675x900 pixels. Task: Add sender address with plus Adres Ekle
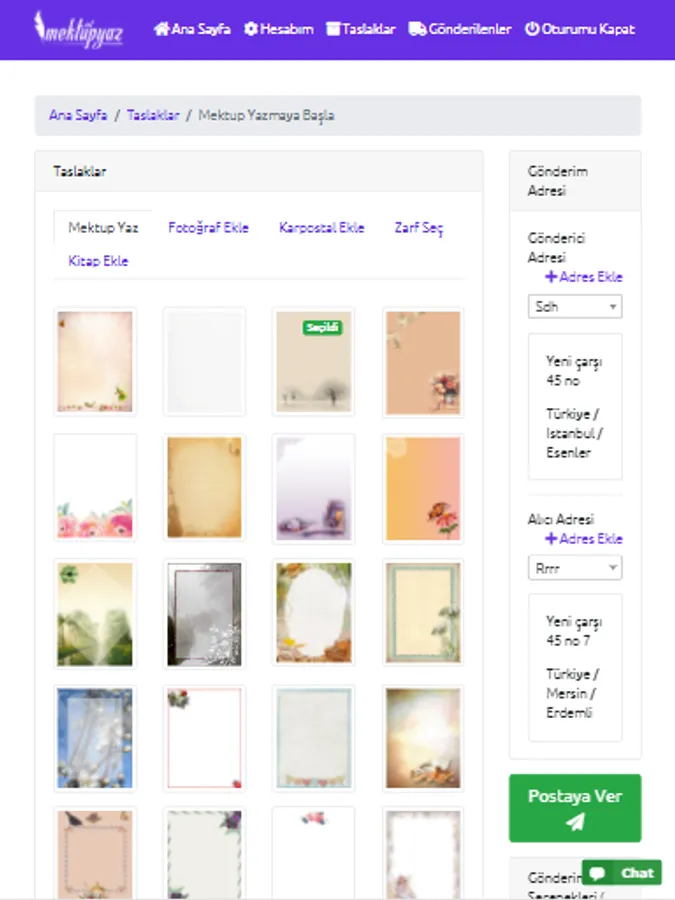584,277
